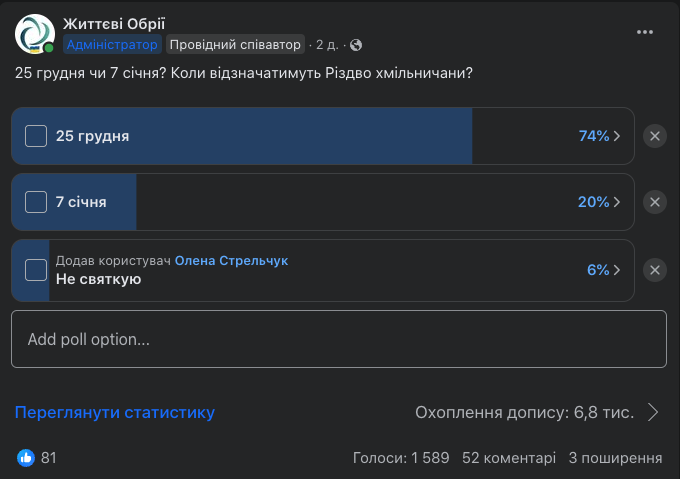This screenshot has width=680, height=479.
Task: Check the Не святкую option checkbox
Action: [36, 270]
